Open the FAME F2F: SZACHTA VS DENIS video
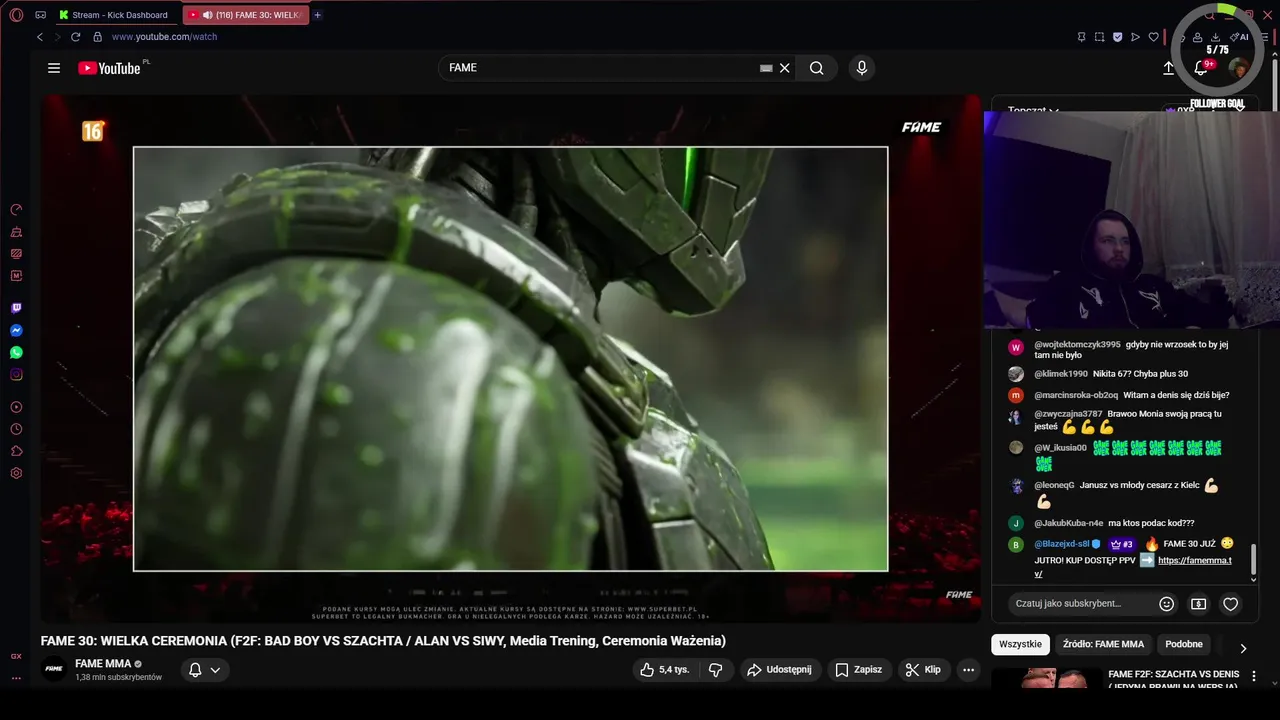Viewport: 1280px width, 720px height. (x=1173, y=680)
